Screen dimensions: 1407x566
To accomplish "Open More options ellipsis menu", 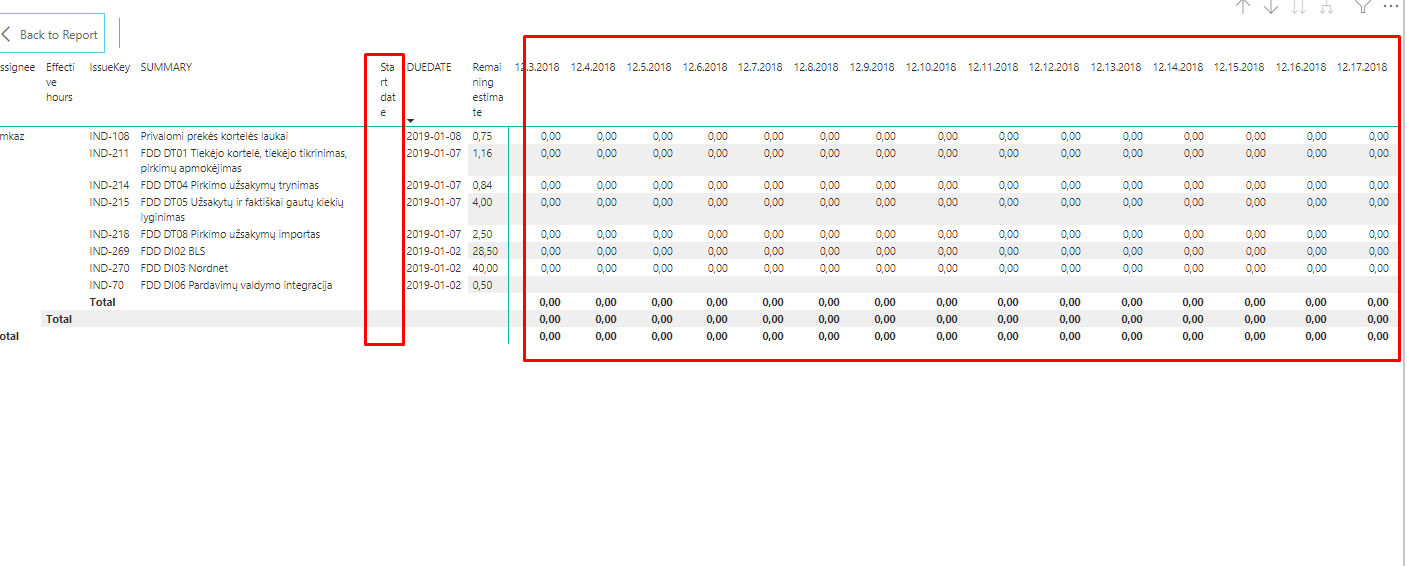I will 1391,6.
